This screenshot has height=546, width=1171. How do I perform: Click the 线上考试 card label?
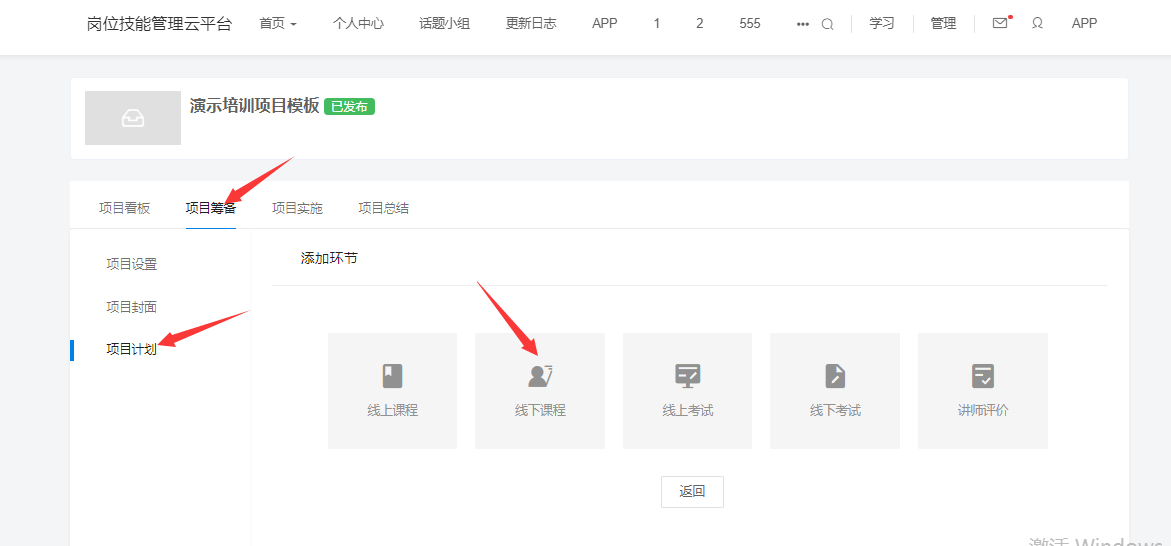(688, 410)
